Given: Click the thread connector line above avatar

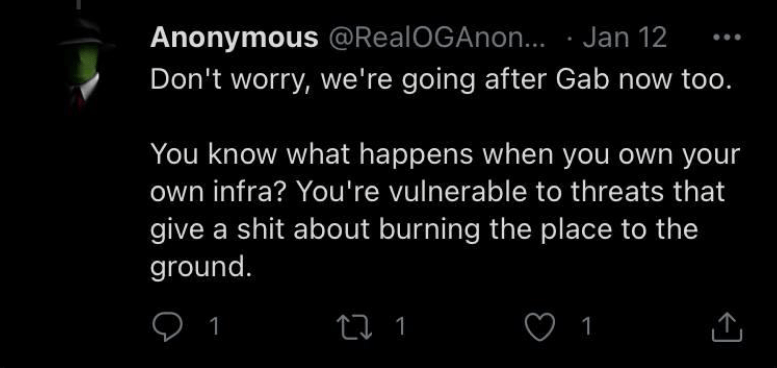Looking at the screenshot, I should 78,5.
